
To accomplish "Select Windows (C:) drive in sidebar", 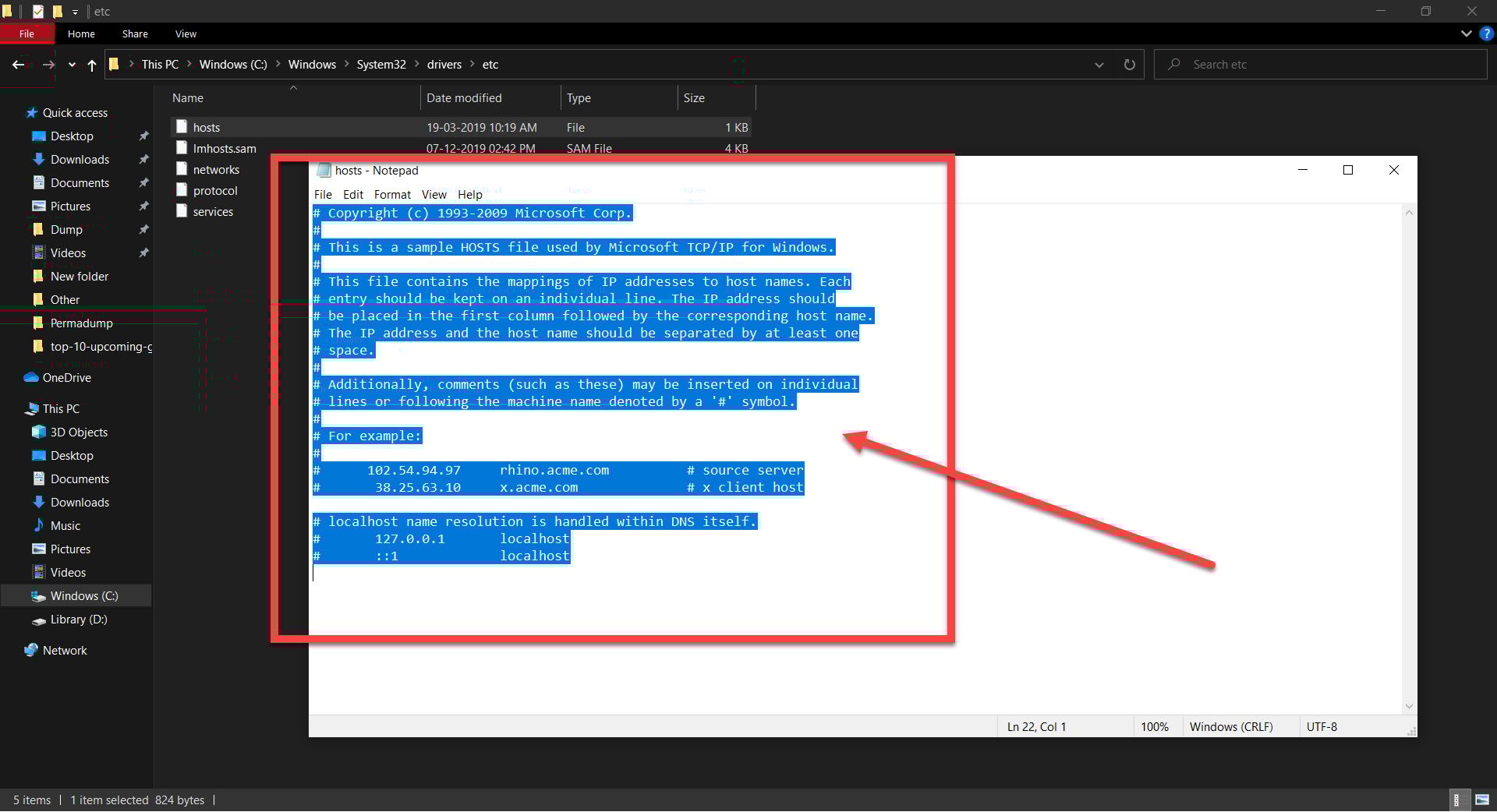I will pos(84,595).
